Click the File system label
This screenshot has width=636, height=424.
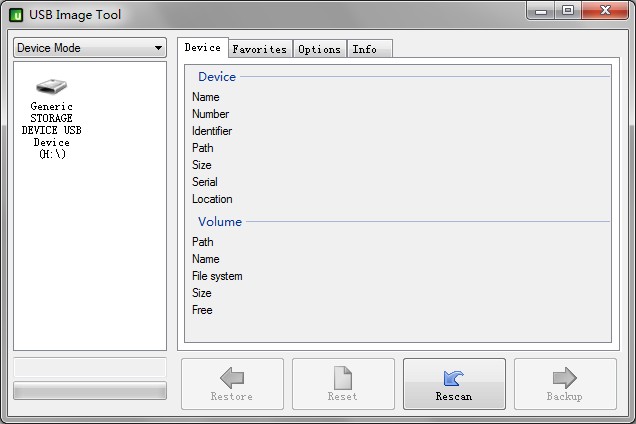coord(217,276)
